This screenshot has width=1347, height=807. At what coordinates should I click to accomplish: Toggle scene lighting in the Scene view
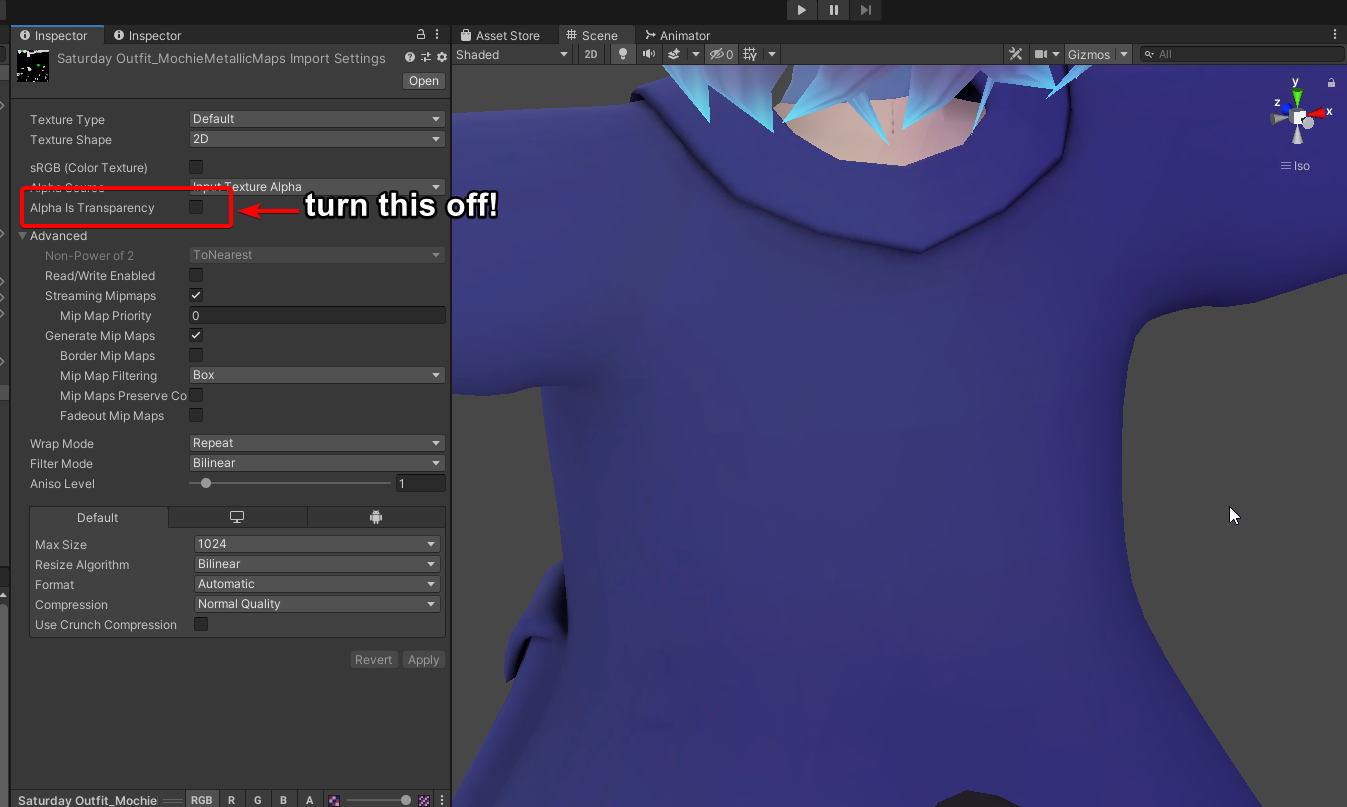pyautogui.click(x=622, y=54)
